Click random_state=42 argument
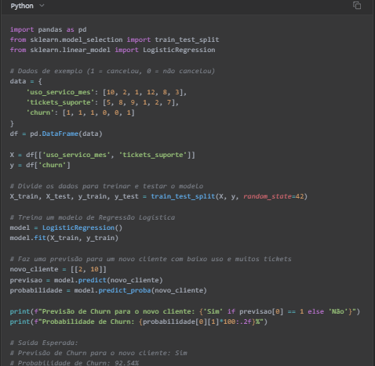The image size is (375, 366). point(273,196)
